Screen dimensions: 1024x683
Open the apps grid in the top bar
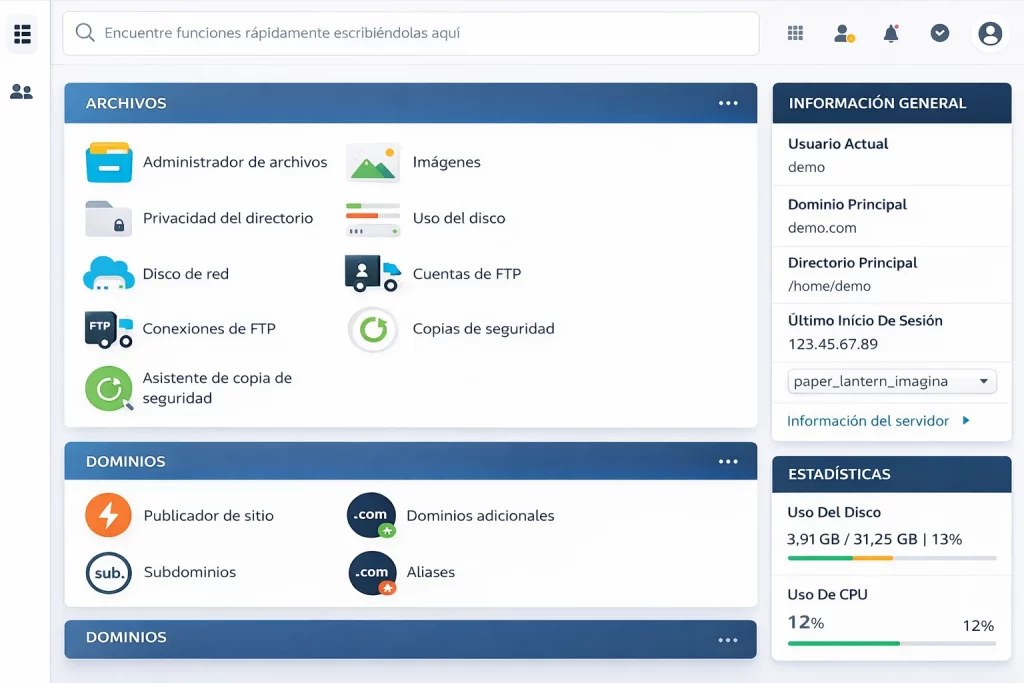point(795,32)
